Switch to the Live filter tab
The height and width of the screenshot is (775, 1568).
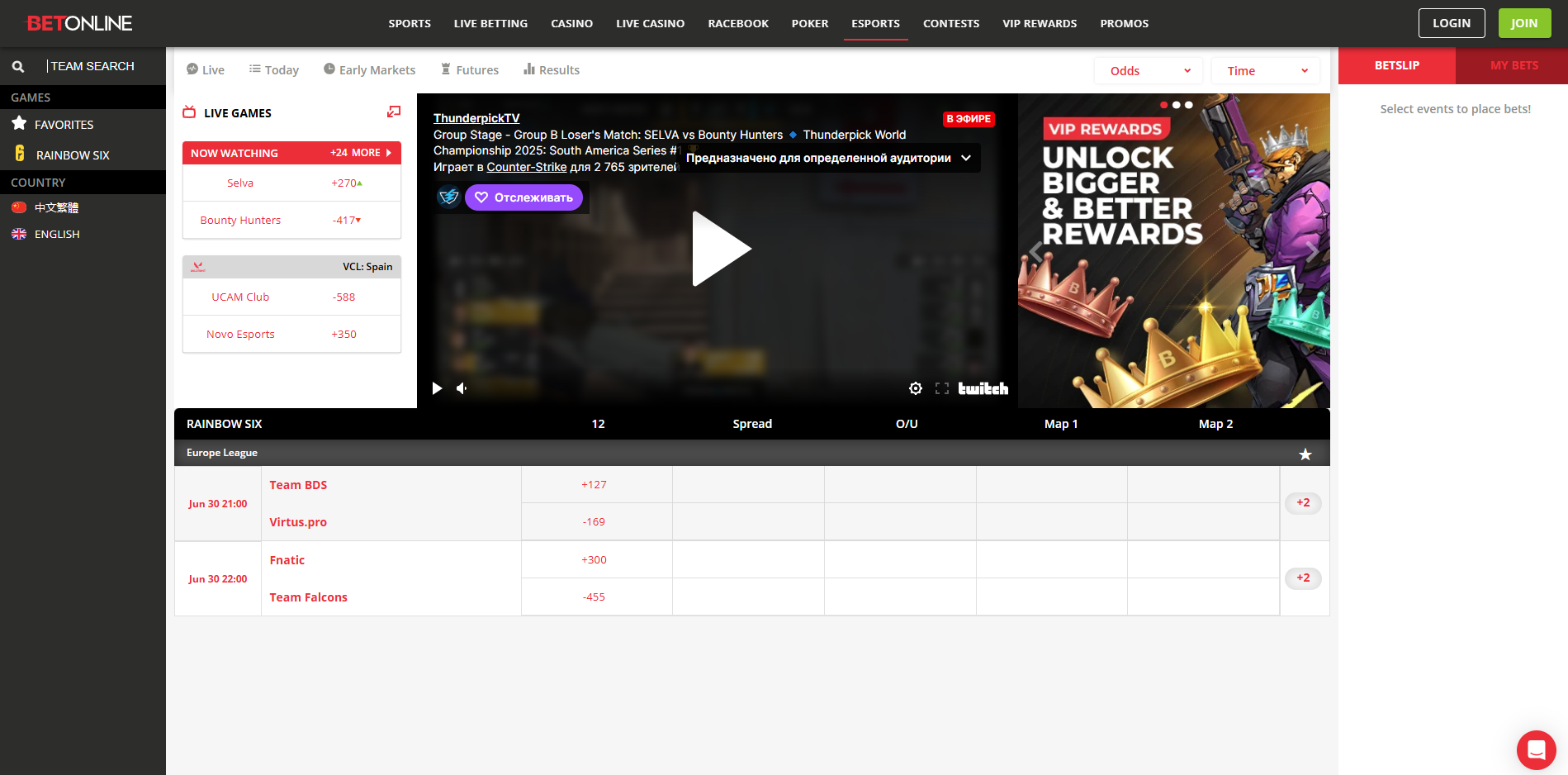click(x=206, y=70)
